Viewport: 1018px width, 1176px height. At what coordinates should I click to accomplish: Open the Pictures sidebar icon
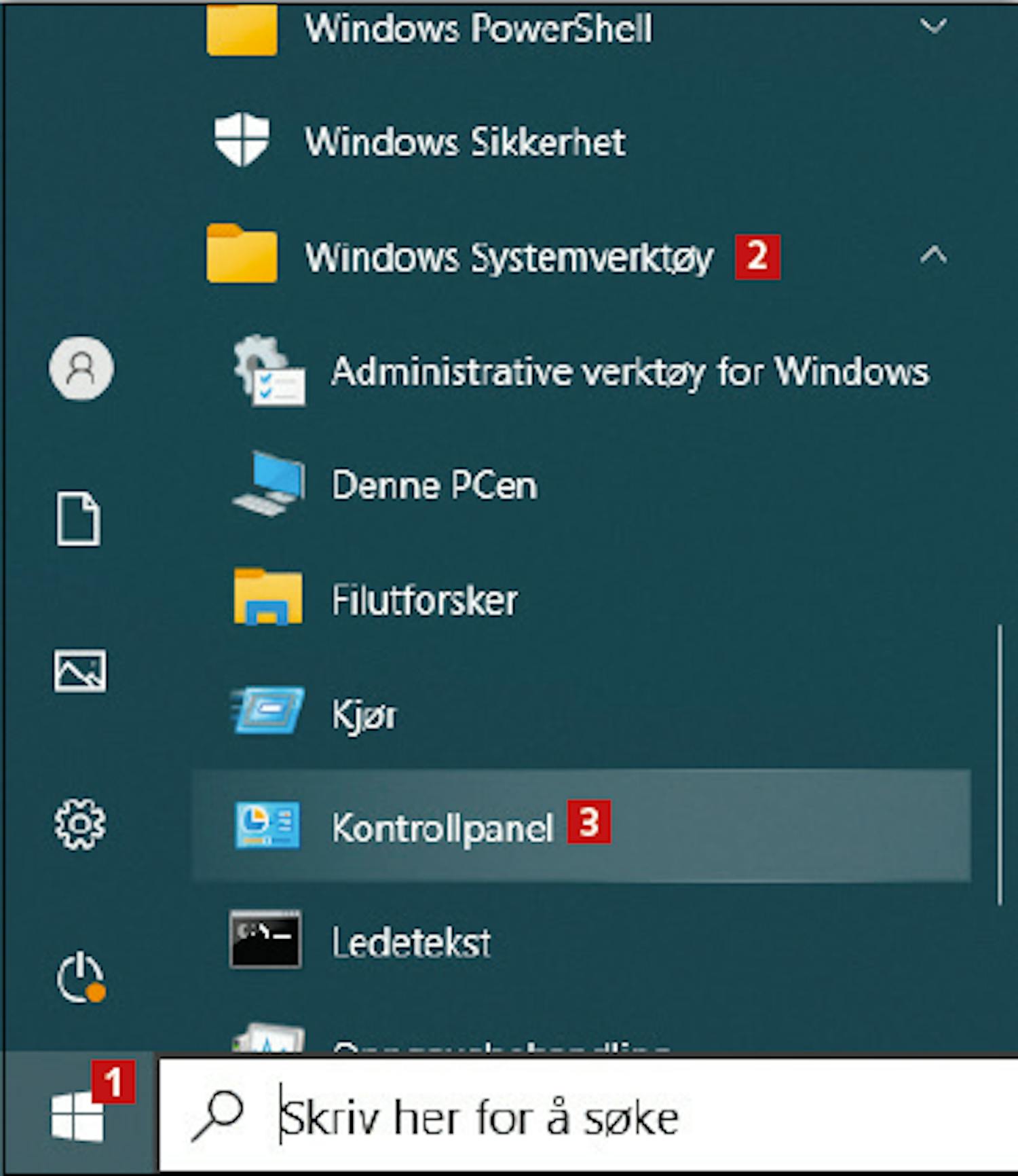click(x=79, y=671)
